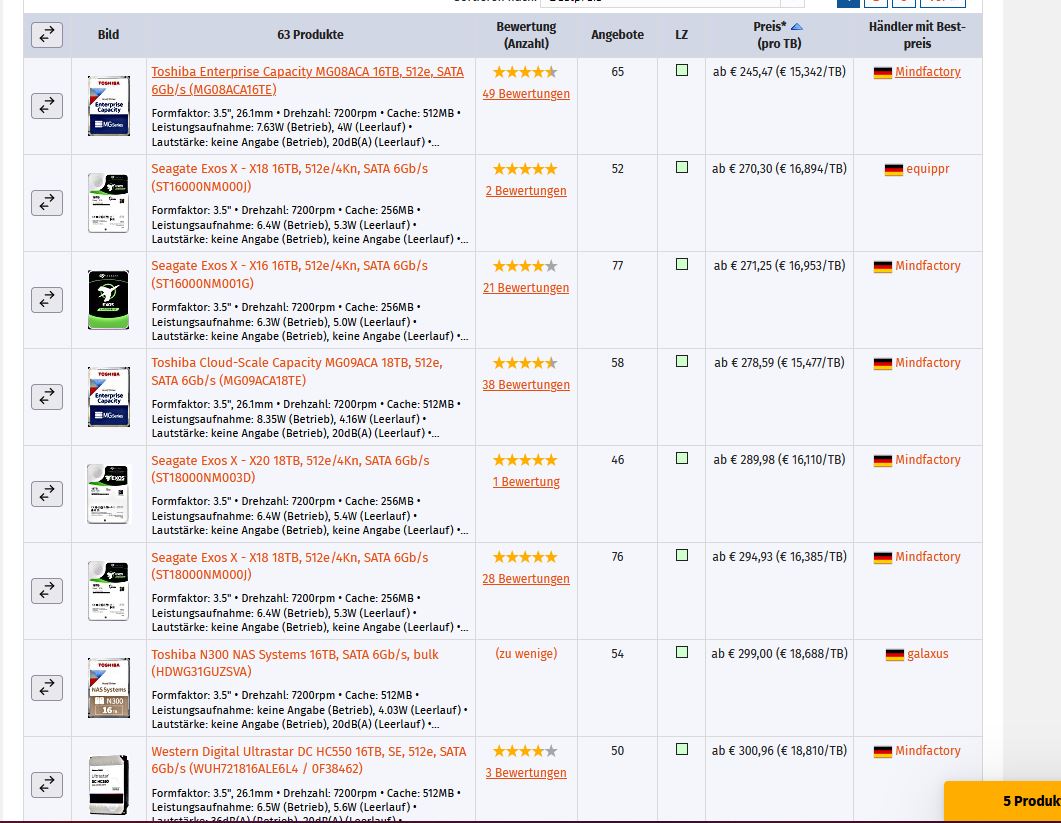Screen dimensions: 1061x823
Task: Click the orange '5 Produk' compare button
Action: click(1002, 801)
